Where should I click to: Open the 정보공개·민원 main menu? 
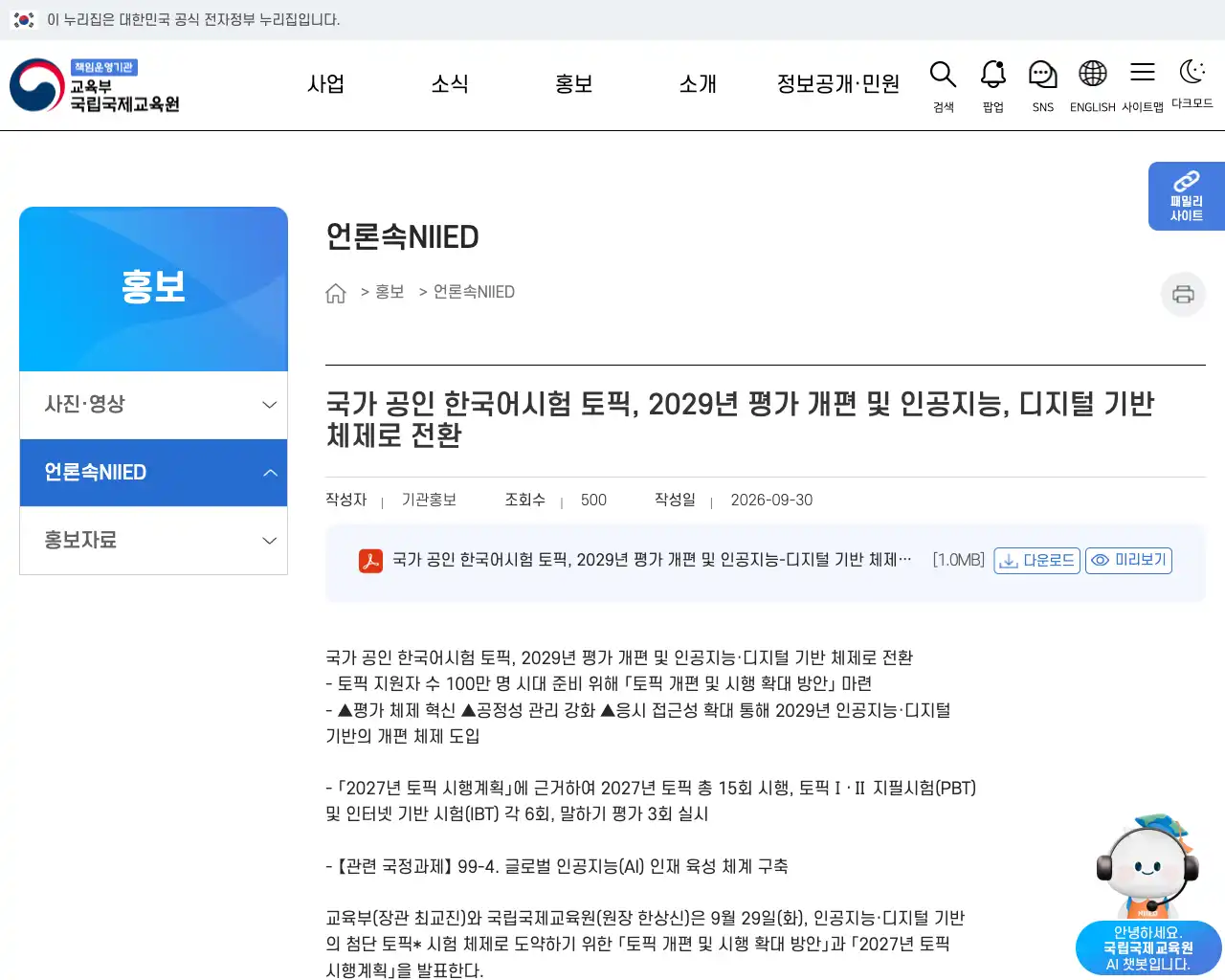838,84
